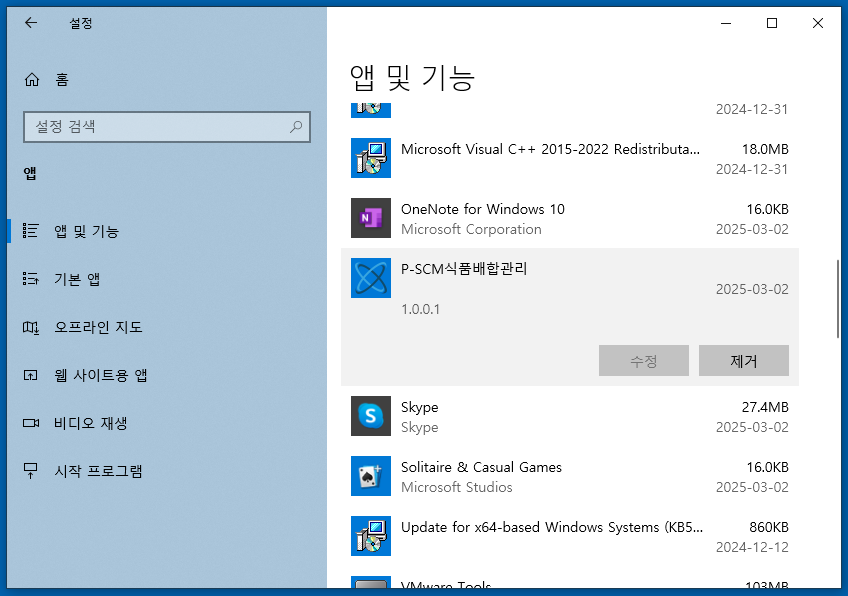Maximize the Settings window
The width and height of the screenshot is (848, 596).
(772, 23)
